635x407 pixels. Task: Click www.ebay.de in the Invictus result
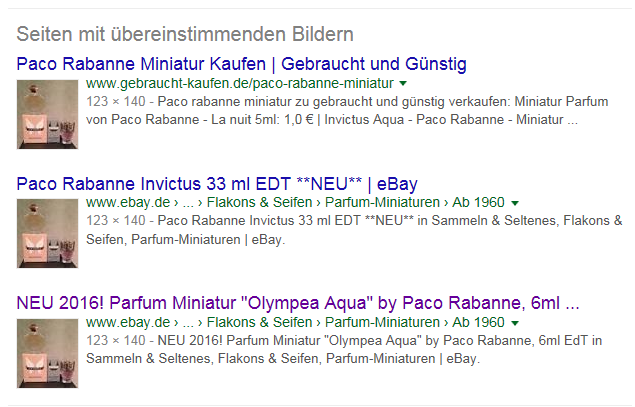tap(128, 202)
